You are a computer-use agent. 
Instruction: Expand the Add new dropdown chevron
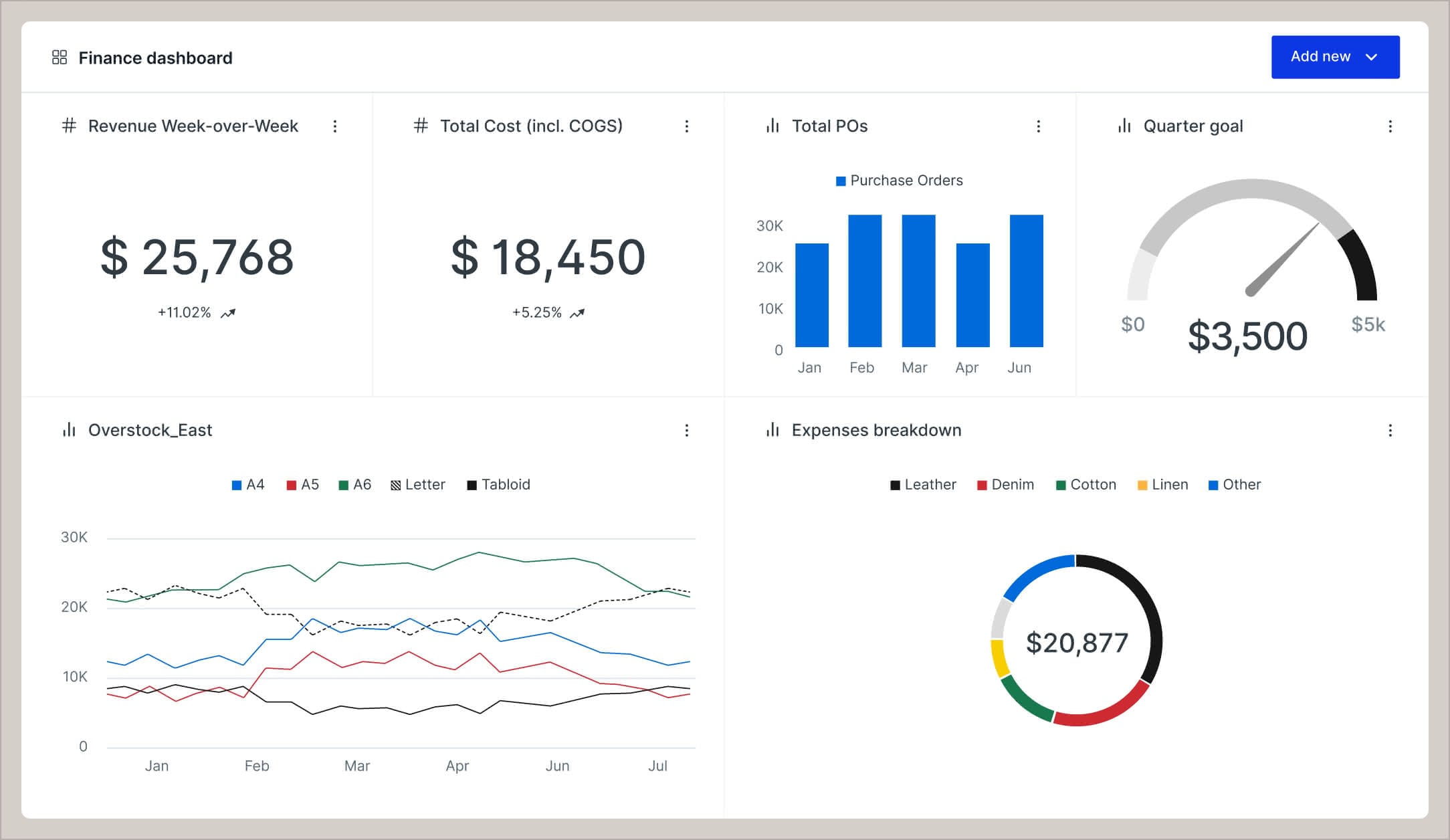pos(1371,58)
